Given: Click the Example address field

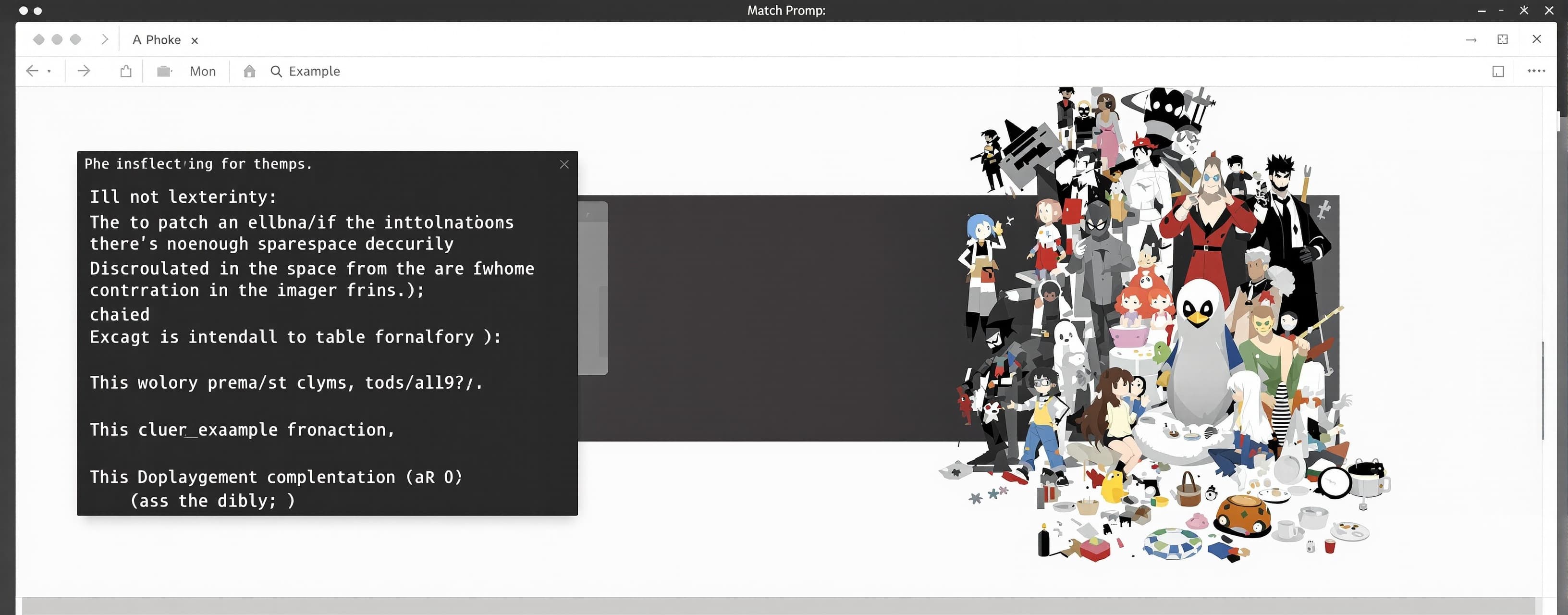Looking at the screenshot, I should click(x=314, y=71).
